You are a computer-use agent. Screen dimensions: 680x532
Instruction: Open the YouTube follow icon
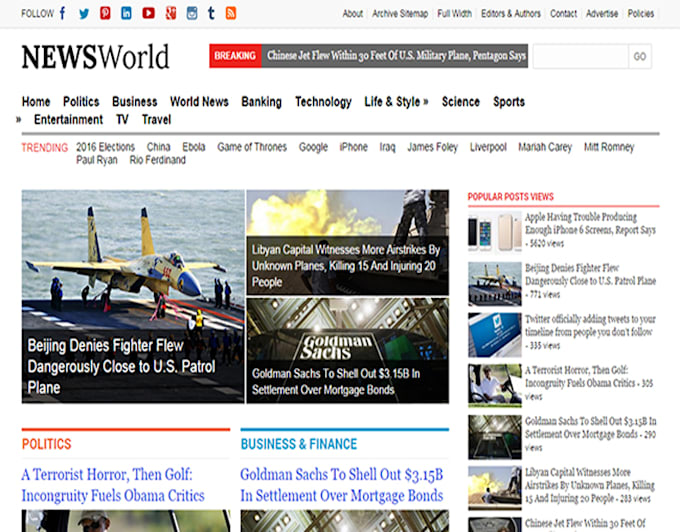point(148,13)
